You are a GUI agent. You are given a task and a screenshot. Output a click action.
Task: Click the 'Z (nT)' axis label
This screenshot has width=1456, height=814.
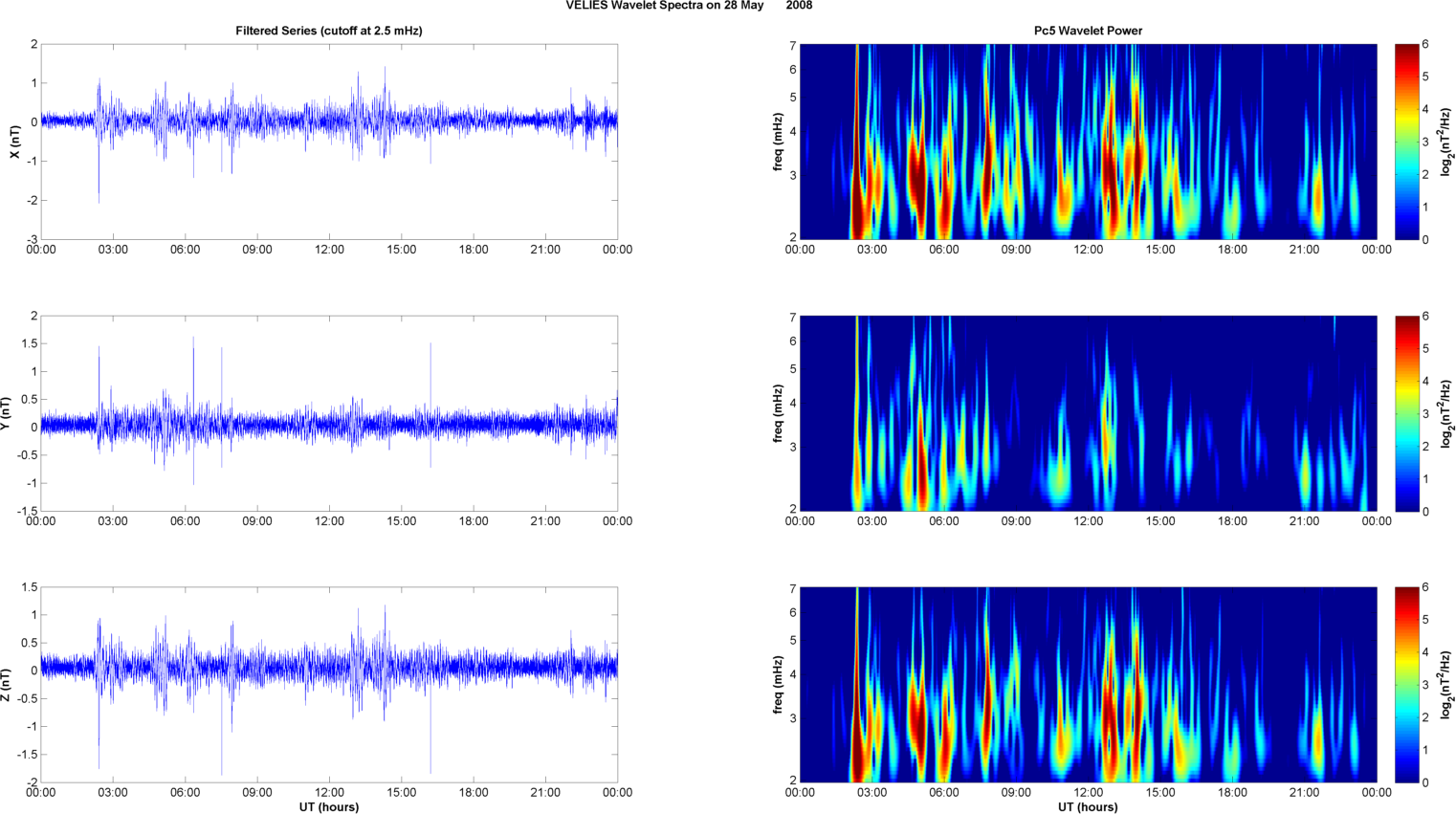6,685
